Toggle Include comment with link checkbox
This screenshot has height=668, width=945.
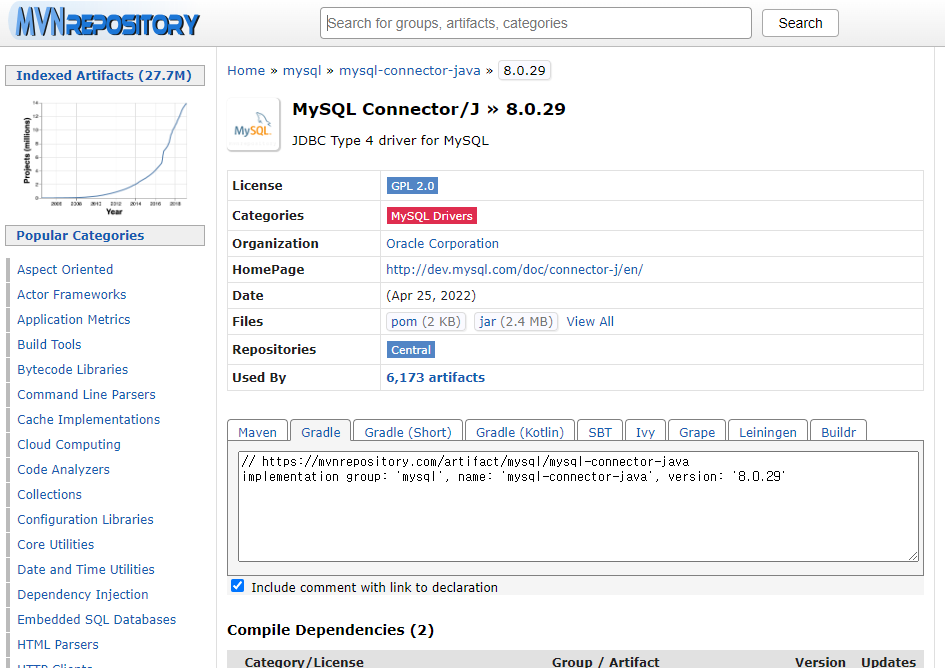click(x=237, y=585)
